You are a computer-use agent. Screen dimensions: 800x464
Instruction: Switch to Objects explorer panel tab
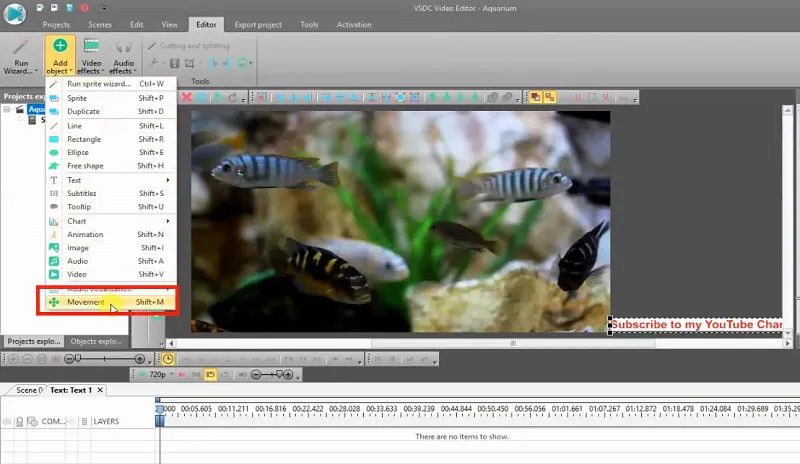click(96, 341)
